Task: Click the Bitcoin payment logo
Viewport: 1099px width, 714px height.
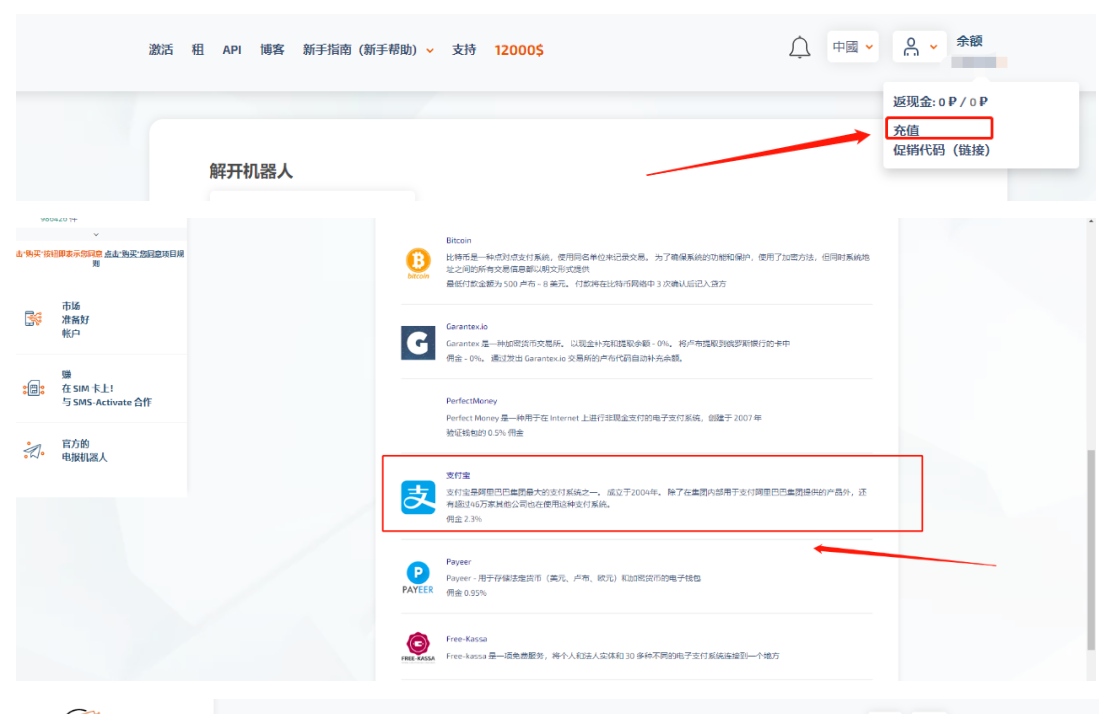Action: click(417, 264)
